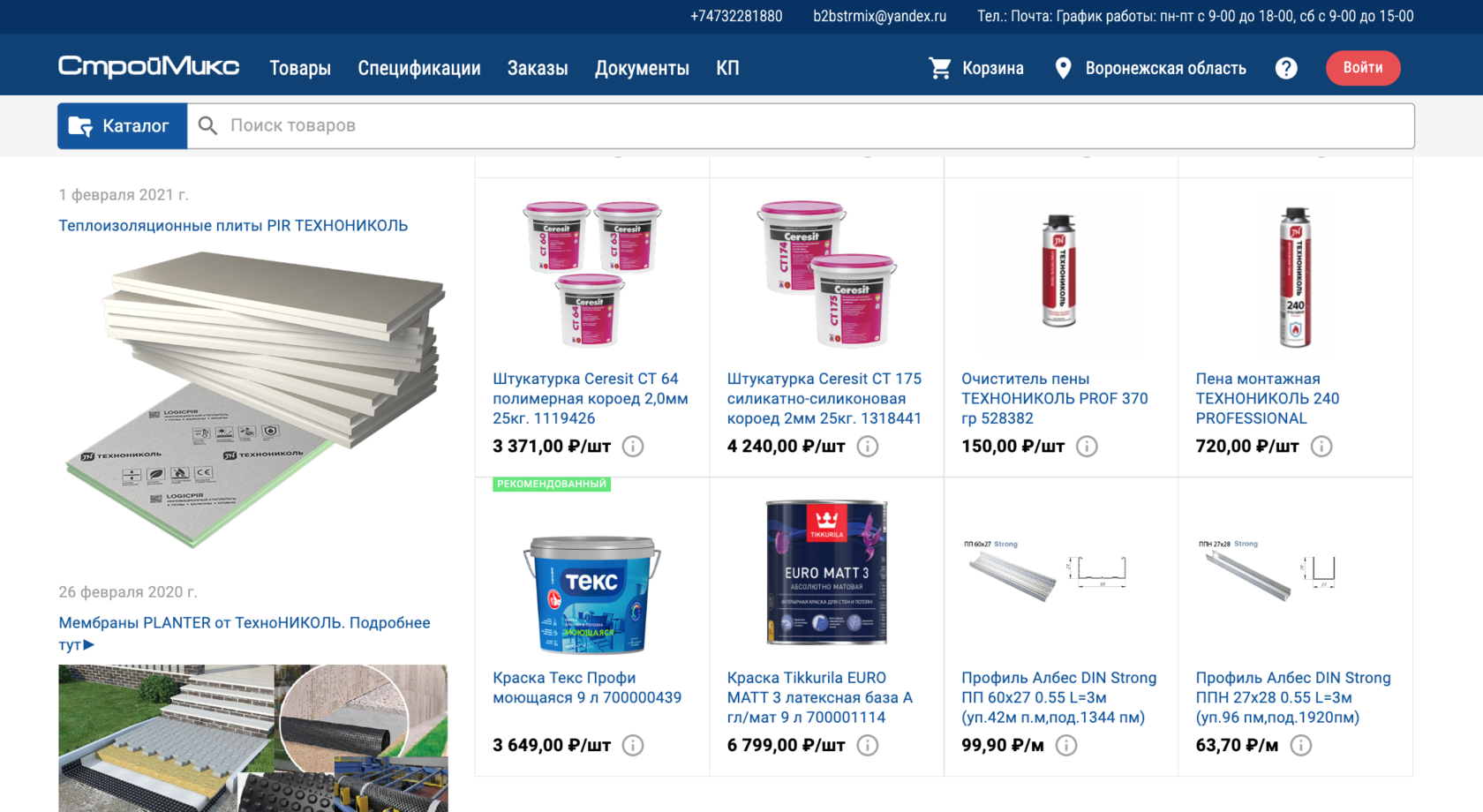
Task: Open the shopping cart icon
Action: coord(940,68)
